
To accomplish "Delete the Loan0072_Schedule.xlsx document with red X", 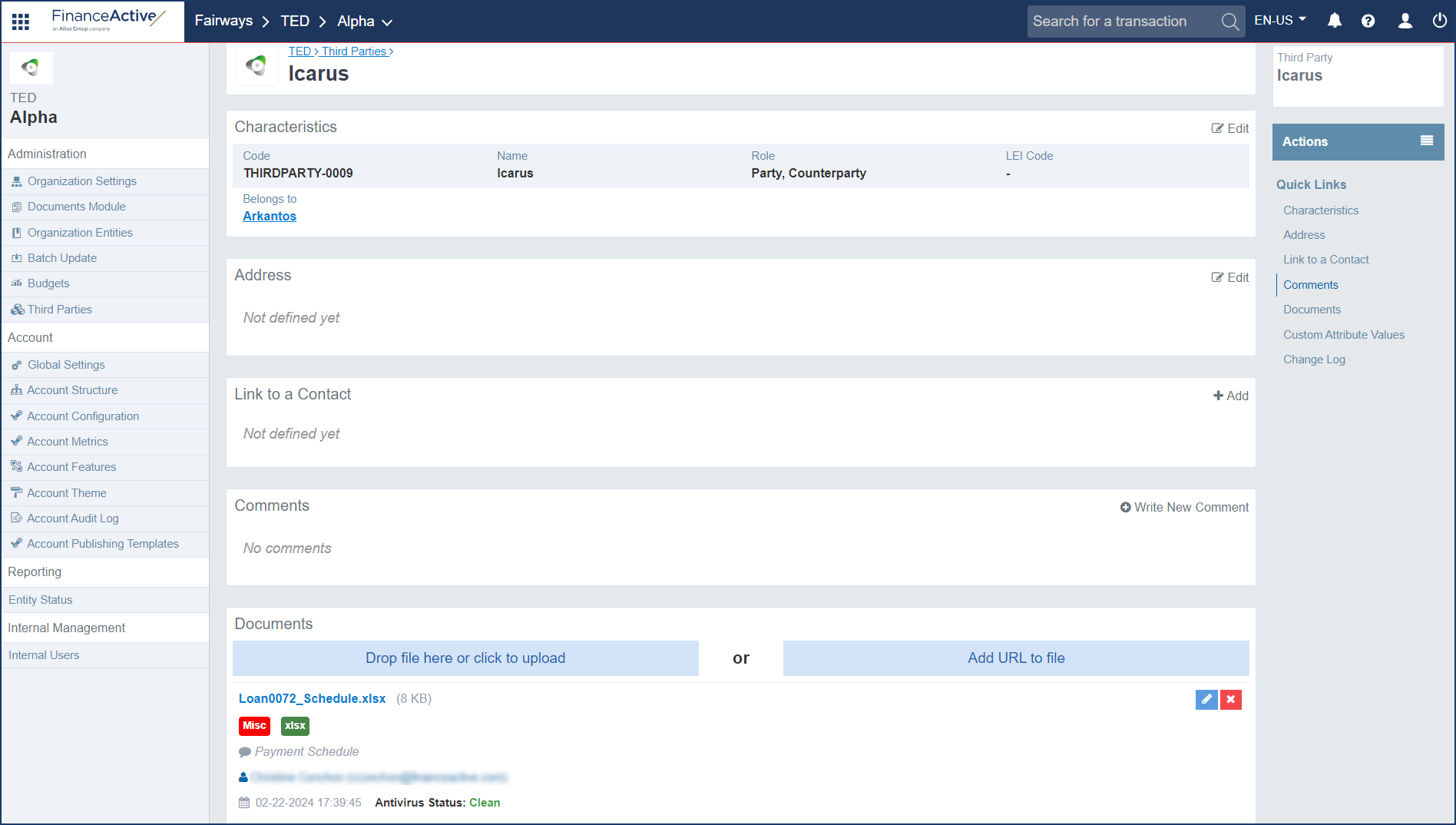I will tap(1230, 699).
